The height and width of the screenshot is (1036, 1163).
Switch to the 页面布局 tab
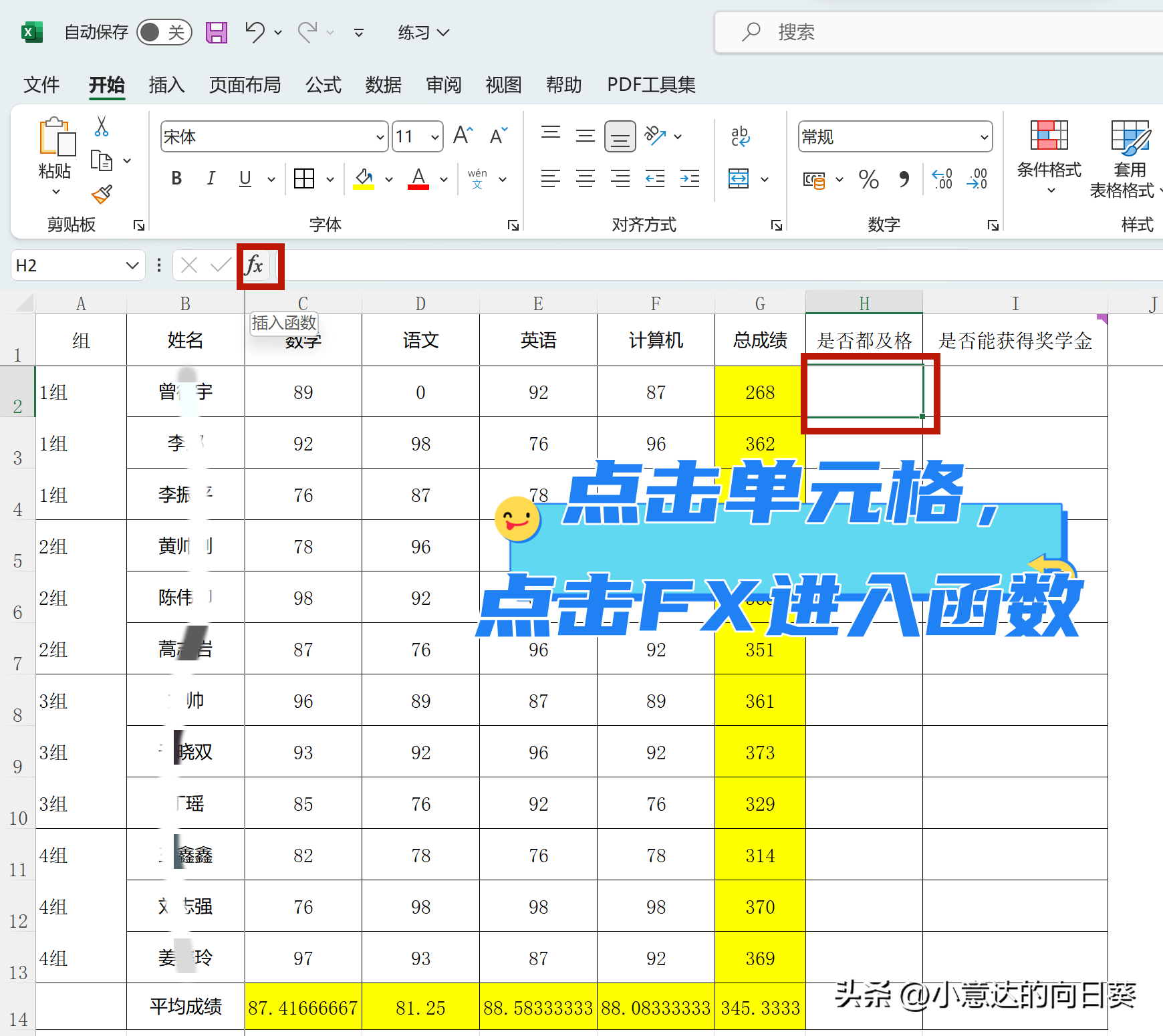(245, 85)
